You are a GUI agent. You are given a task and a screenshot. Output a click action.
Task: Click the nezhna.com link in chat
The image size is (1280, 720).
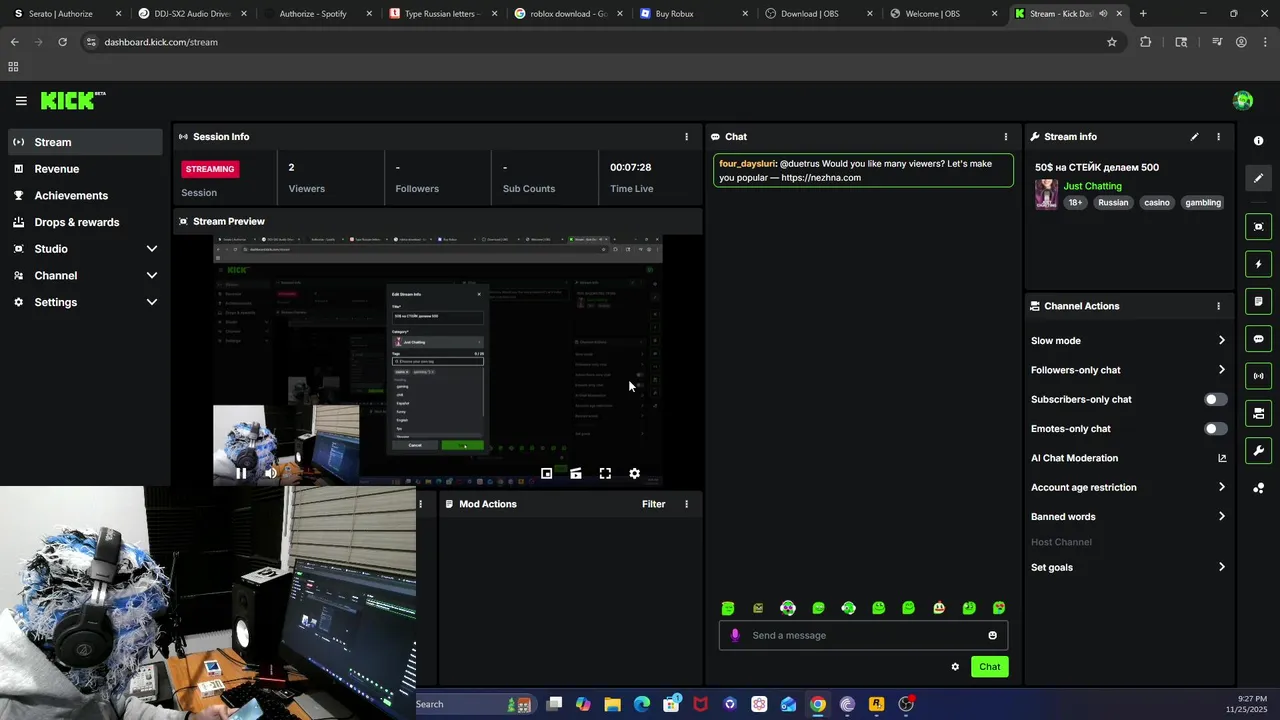(821, 178)
